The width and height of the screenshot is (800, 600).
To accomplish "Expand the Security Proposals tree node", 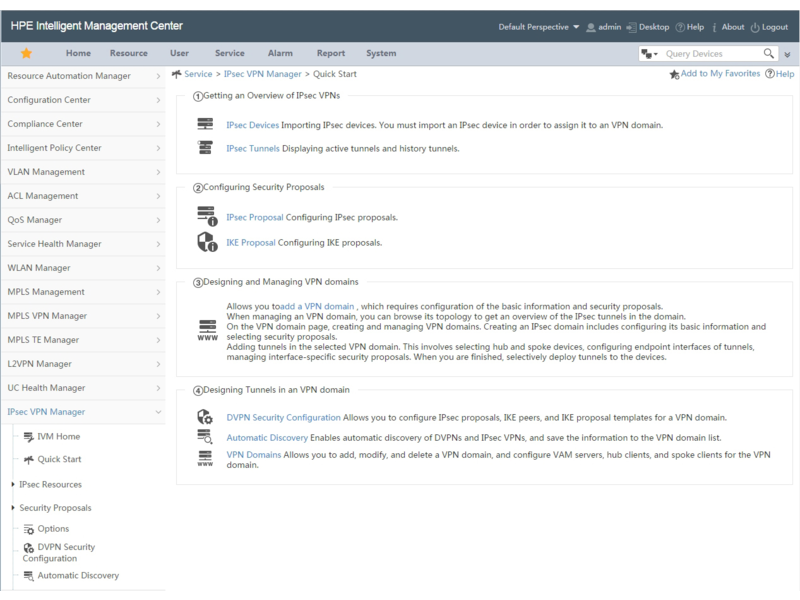I will [13, 508].
